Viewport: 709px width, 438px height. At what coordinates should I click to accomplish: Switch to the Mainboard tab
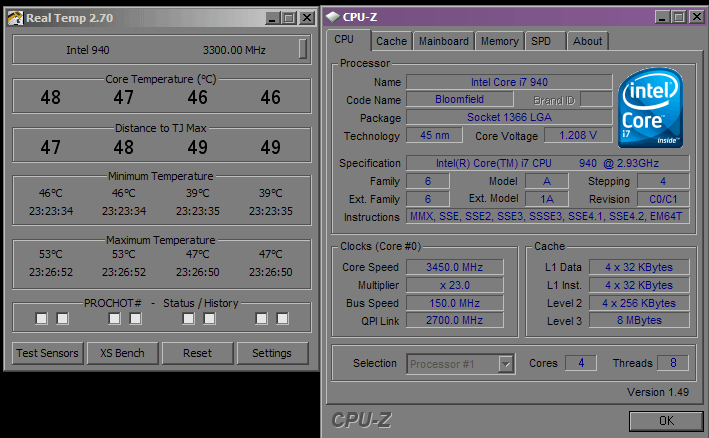444,41
